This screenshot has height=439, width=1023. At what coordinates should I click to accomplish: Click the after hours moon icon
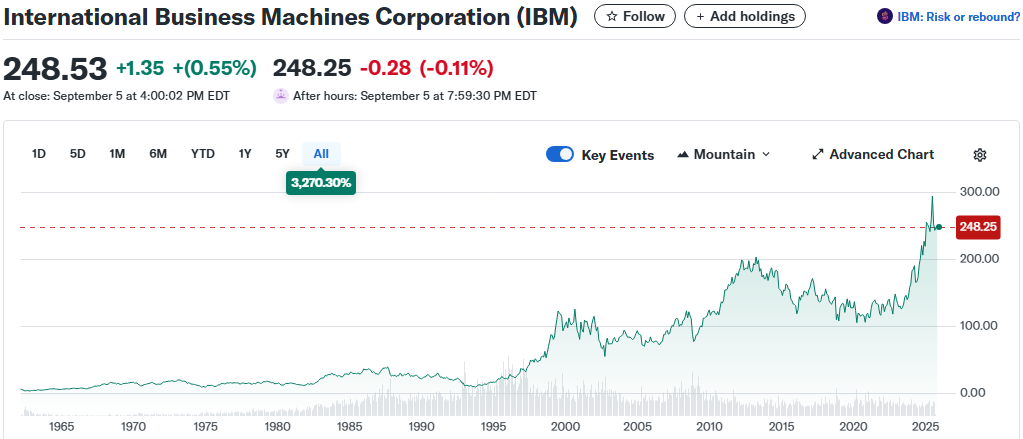(281, 96)
